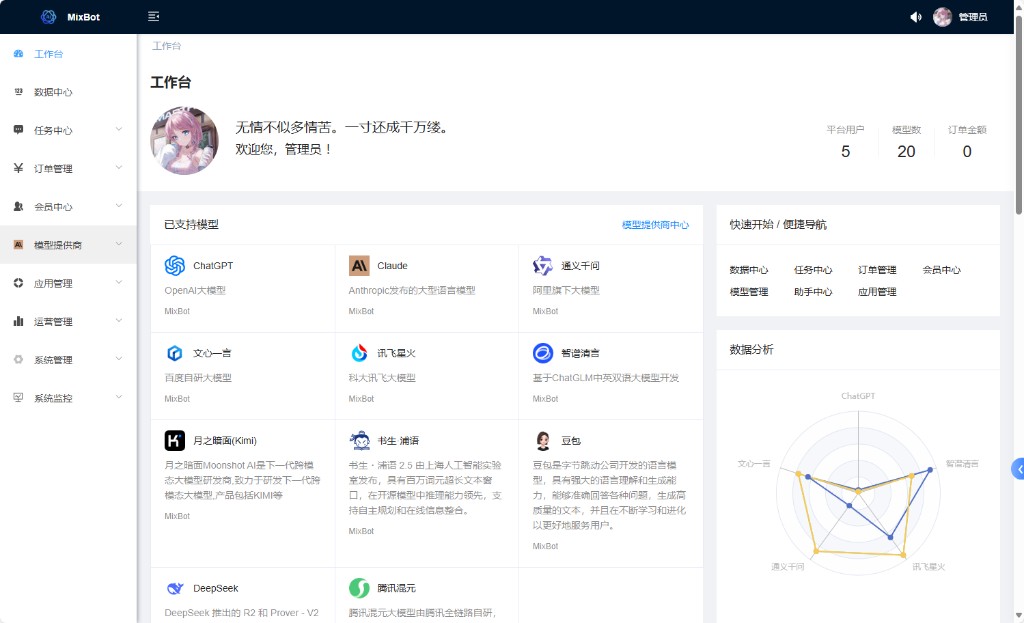Click the DeepSeek whale logo icon
Viewport: 1024px width, 623px height.
175,588
